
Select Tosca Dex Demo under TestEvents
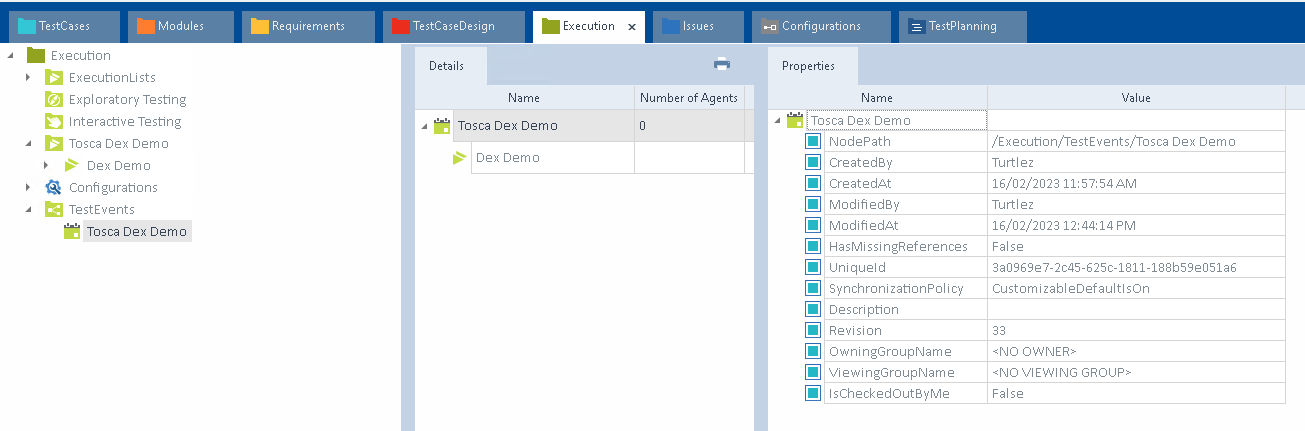[136, 232]
